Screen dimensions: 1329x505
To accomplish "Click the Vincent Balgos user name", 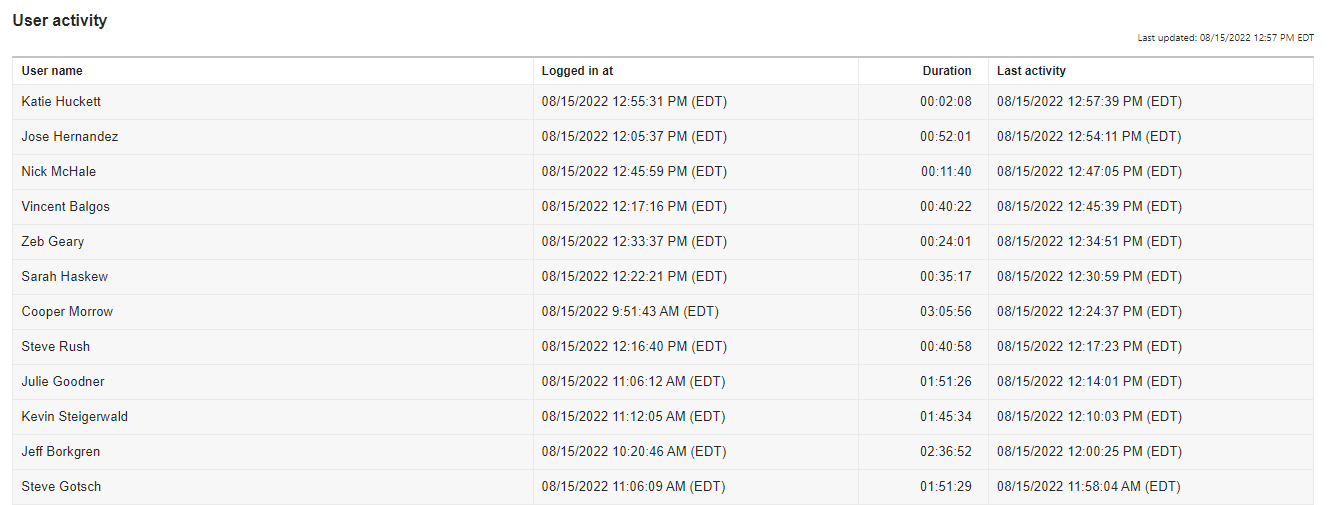I will point(66,207).
